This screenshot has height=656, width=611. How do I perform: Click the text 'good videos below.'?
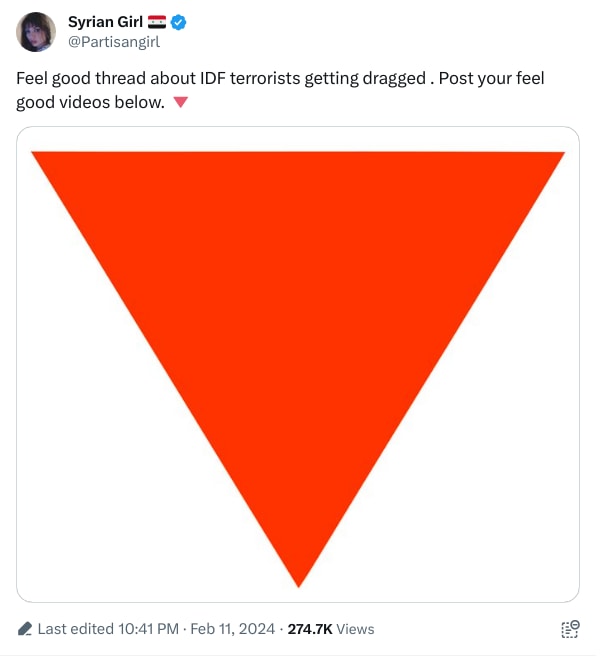pos(90,102)
